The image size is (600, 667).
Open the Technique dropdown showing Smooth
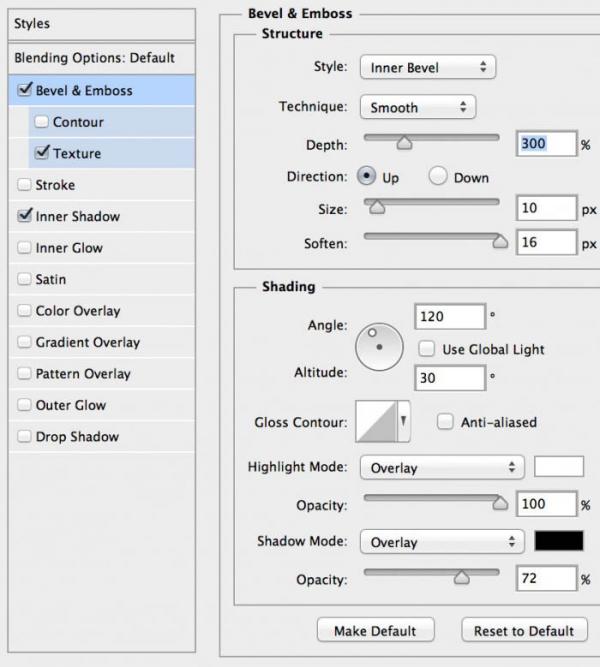pos(417,107)
